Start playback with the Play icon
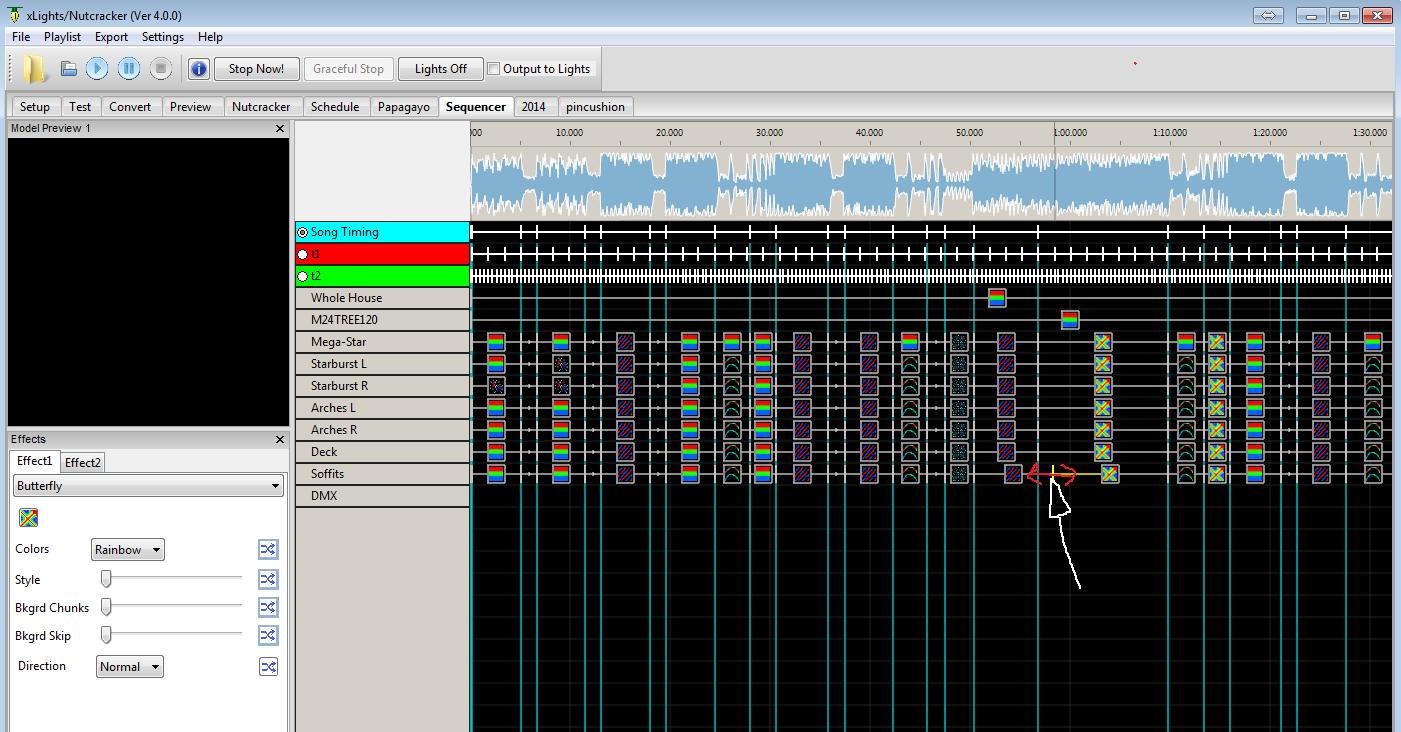 [97, 69]
